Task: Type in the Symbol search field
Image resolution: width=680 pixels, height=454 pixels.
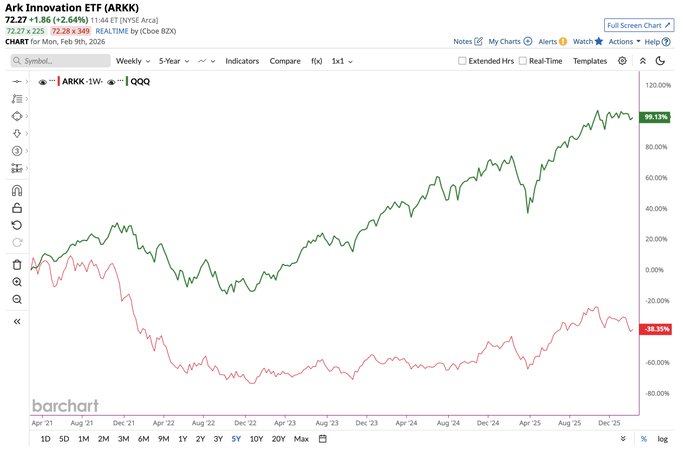Action: coord(60,61)
